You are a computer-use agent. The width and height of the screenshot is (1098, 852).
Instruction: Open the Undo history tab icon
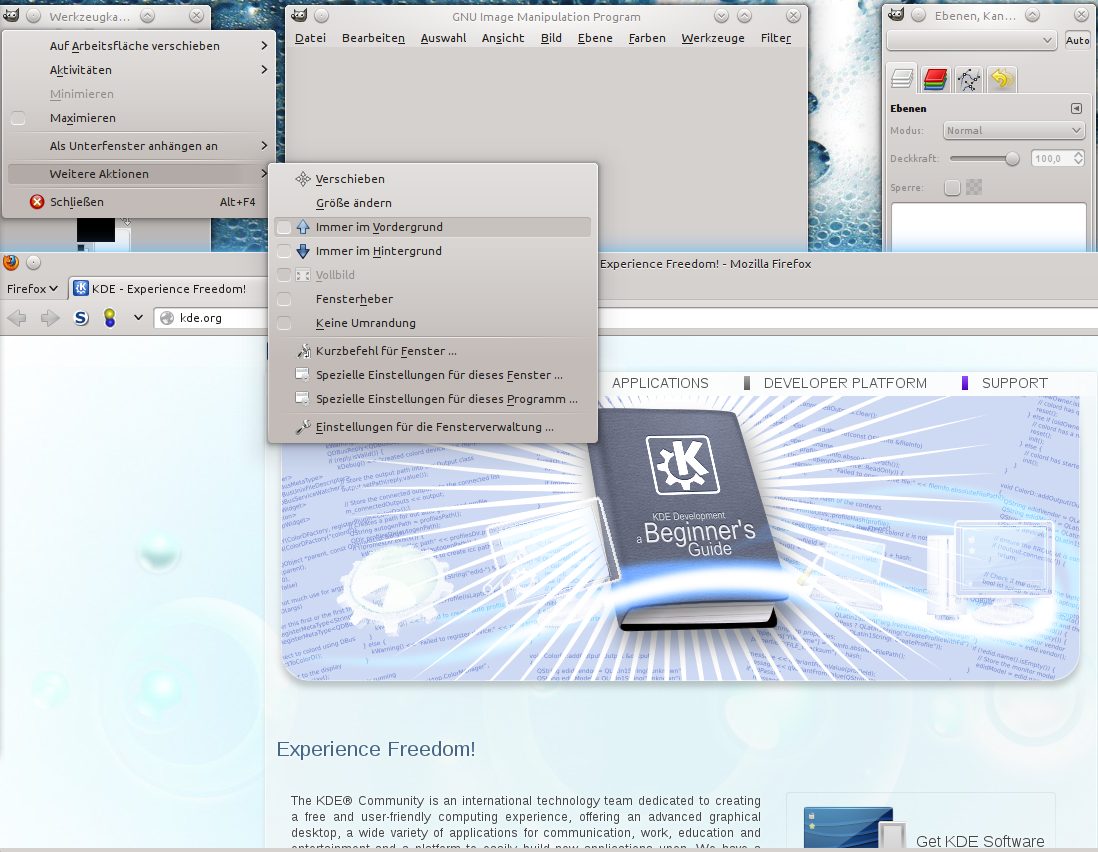click(1001, 79)
